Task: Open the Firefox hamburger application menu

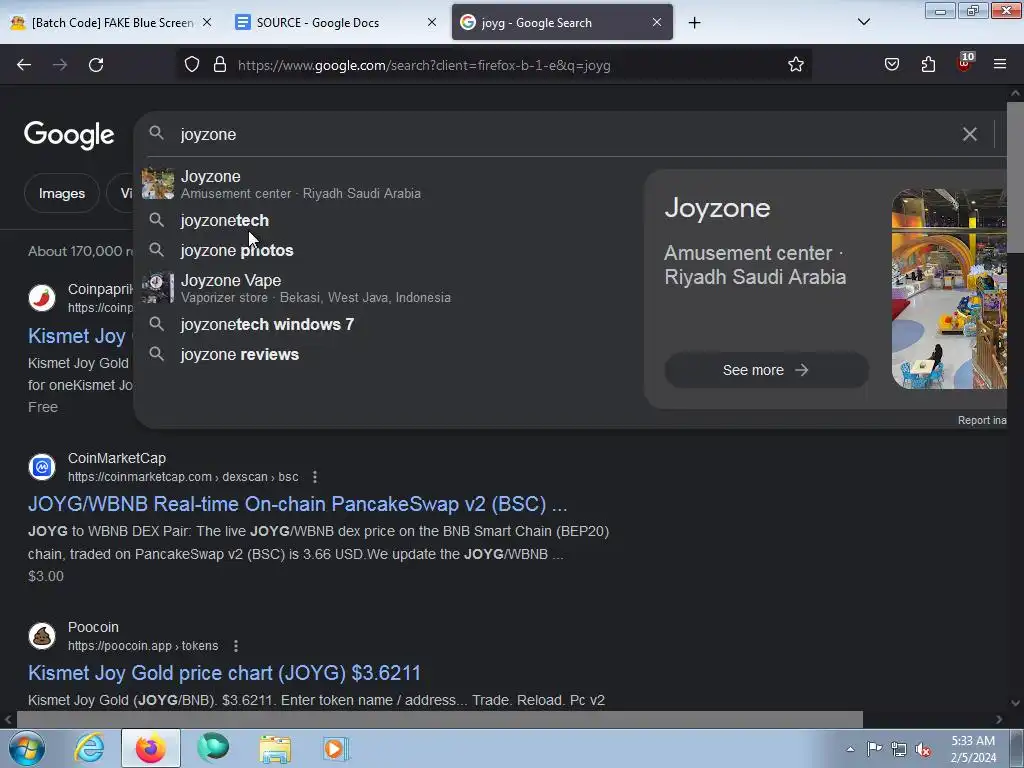Action: 1000,65
